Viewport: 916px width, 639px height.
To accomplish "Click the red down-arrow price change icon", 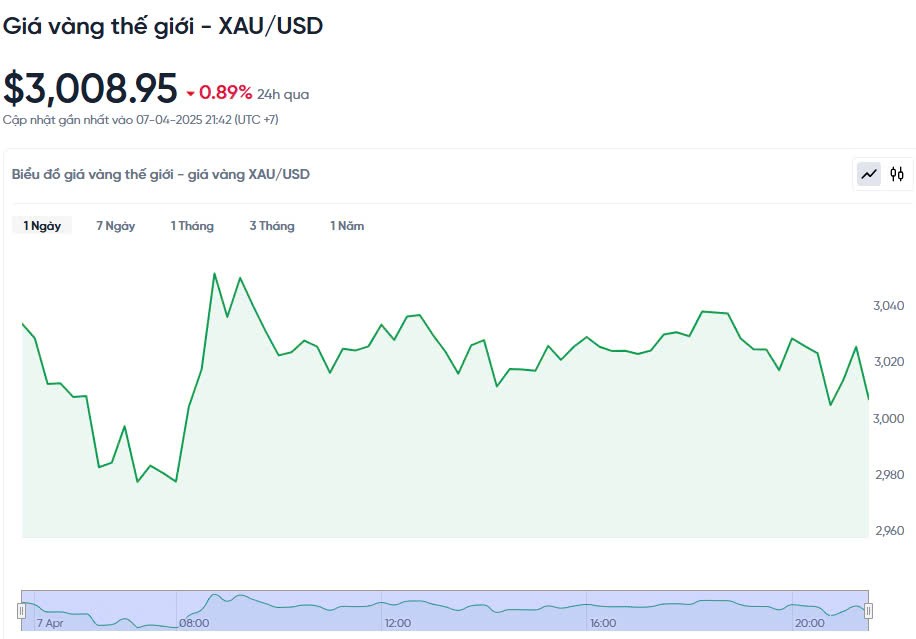I will tap(190, 94).
